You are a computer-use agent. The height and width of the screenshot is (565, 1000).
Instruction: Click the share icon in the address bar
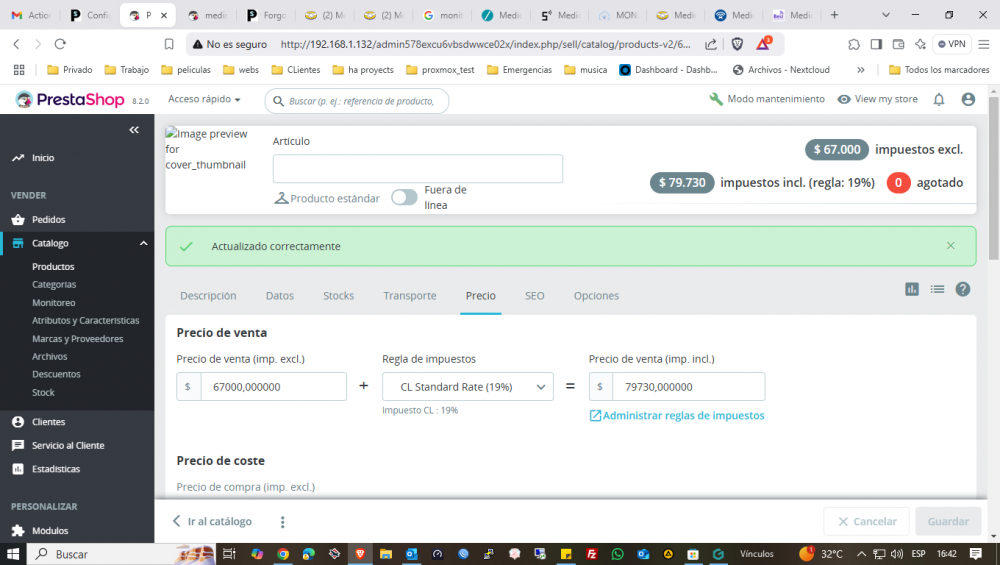tap(710, 44)
